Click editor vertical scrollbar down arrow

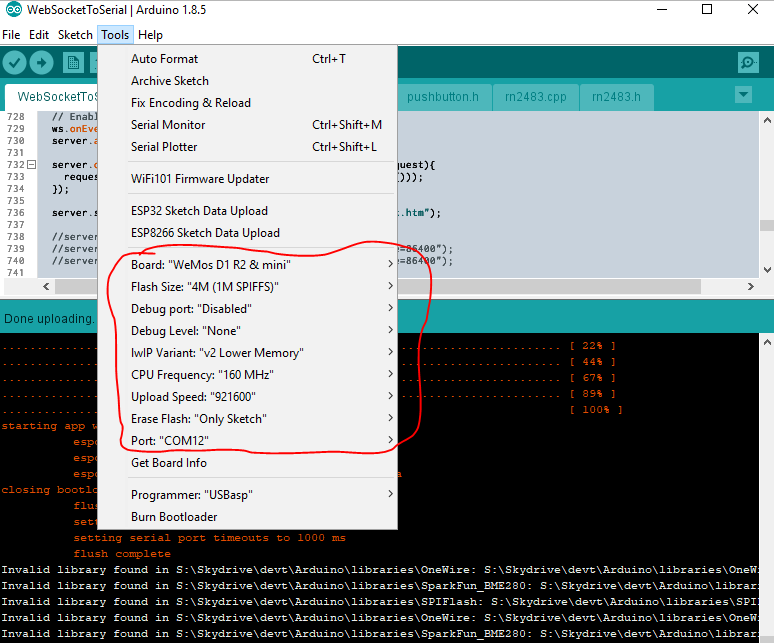767,270
